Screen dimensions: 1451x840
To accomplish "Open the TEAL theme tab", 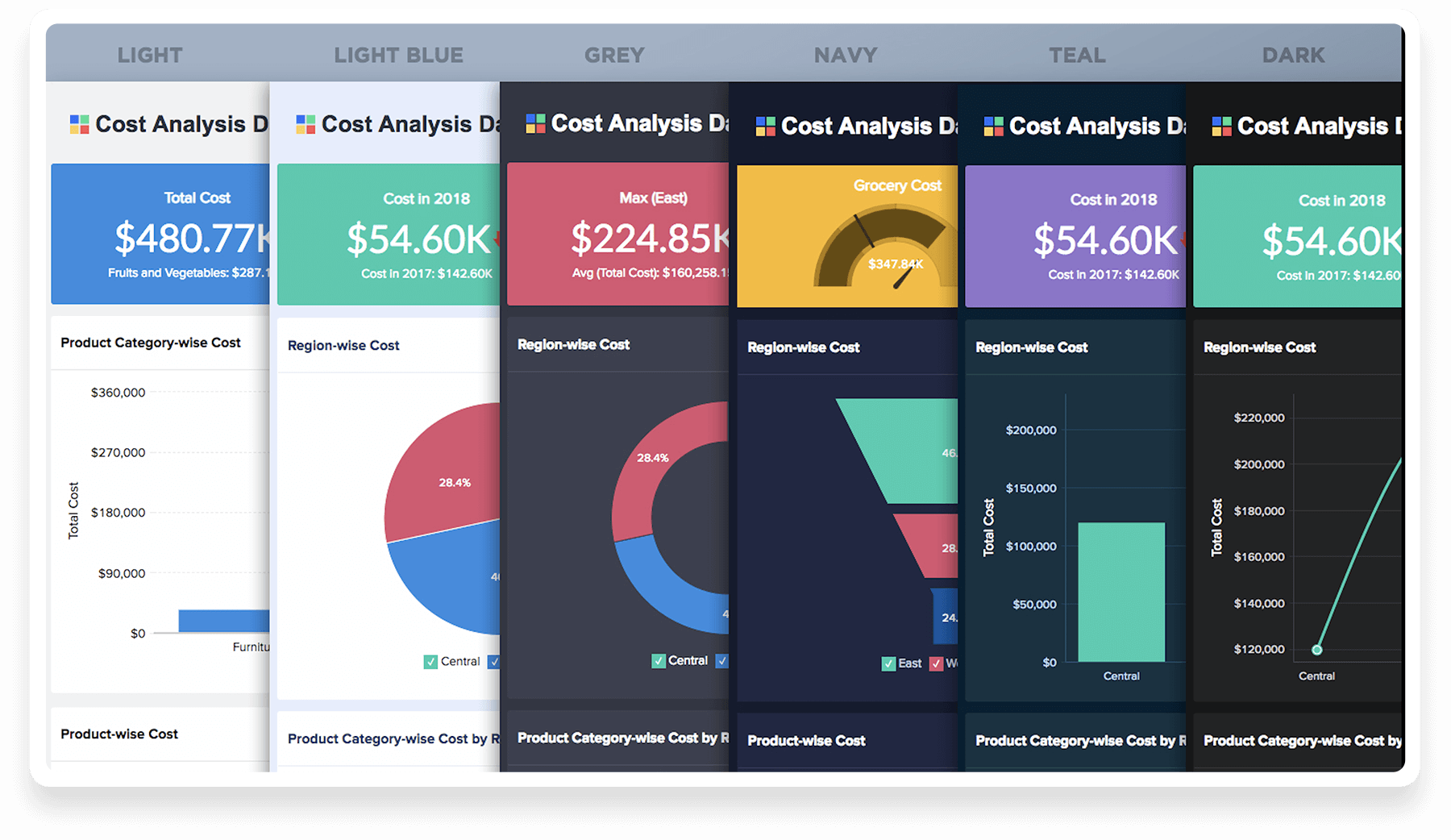I will pyautogui.click(x=1077, y=55).
